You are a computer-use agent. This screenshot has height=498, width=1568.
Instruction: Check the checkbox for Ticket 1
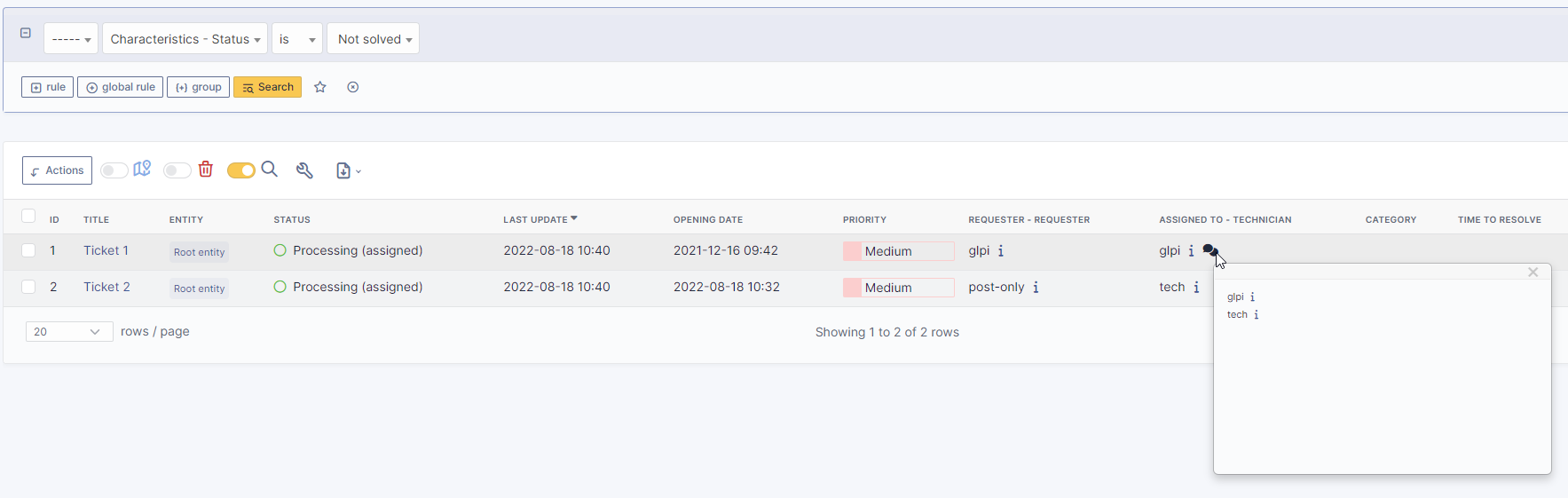click(28, 250)
